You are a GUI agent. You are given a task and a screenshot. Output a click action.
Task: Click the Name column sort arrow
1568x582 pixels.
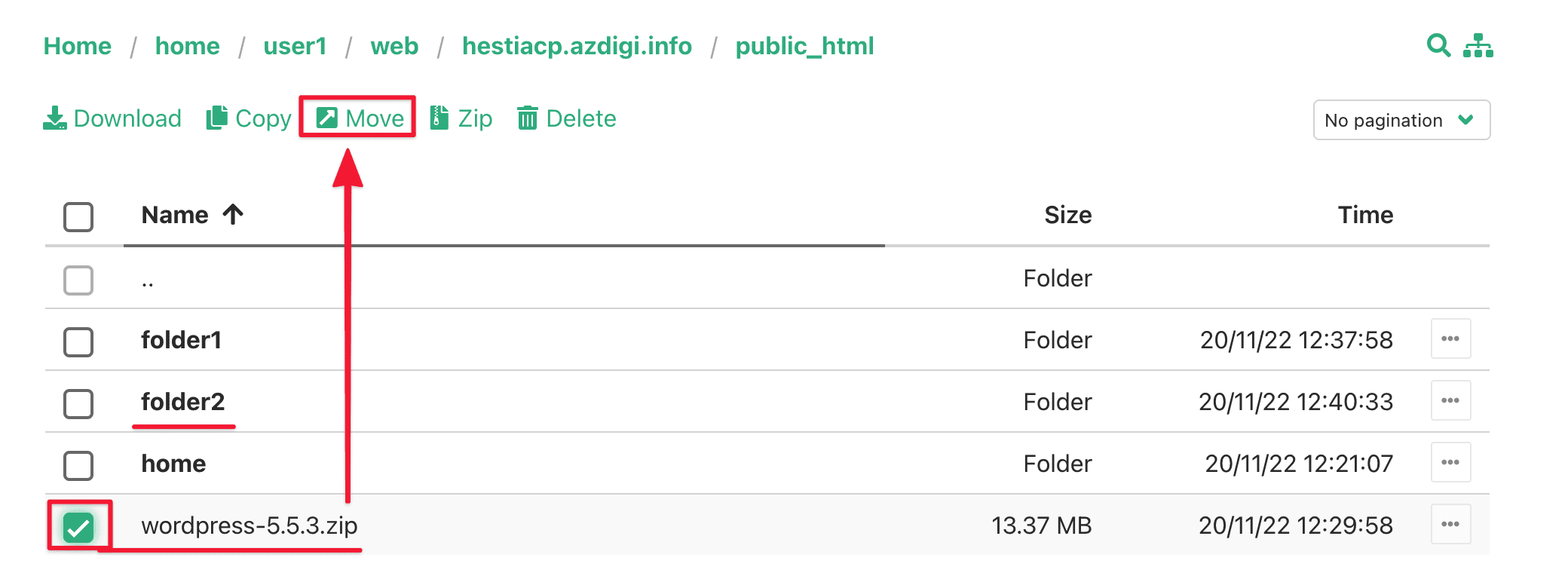coord(233,215)
